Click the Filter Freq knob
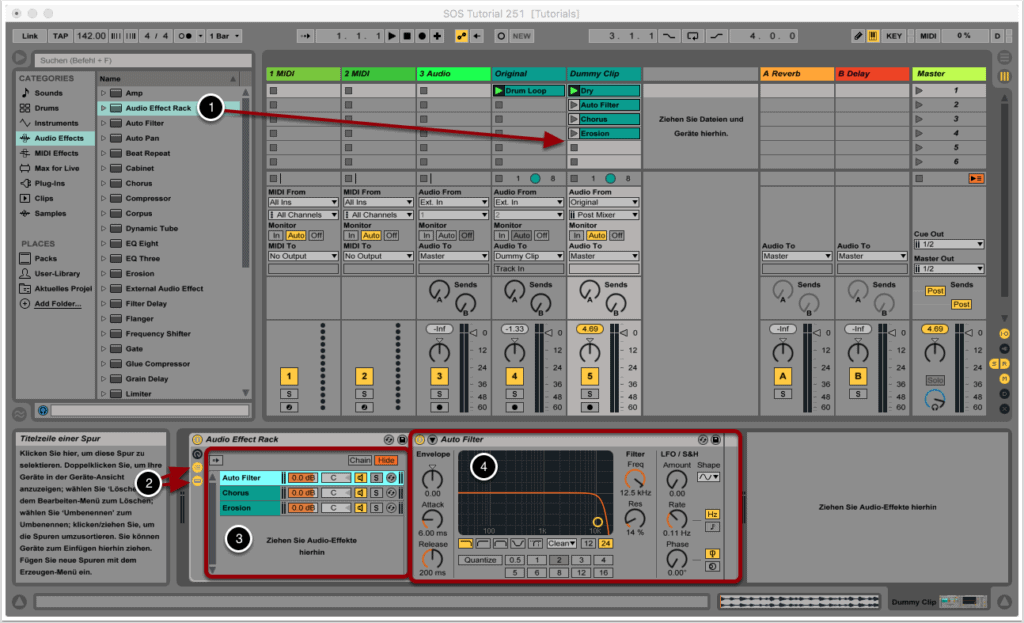Screen dimensions: 1024x623 pyautogui.click(x=635, y=477)
